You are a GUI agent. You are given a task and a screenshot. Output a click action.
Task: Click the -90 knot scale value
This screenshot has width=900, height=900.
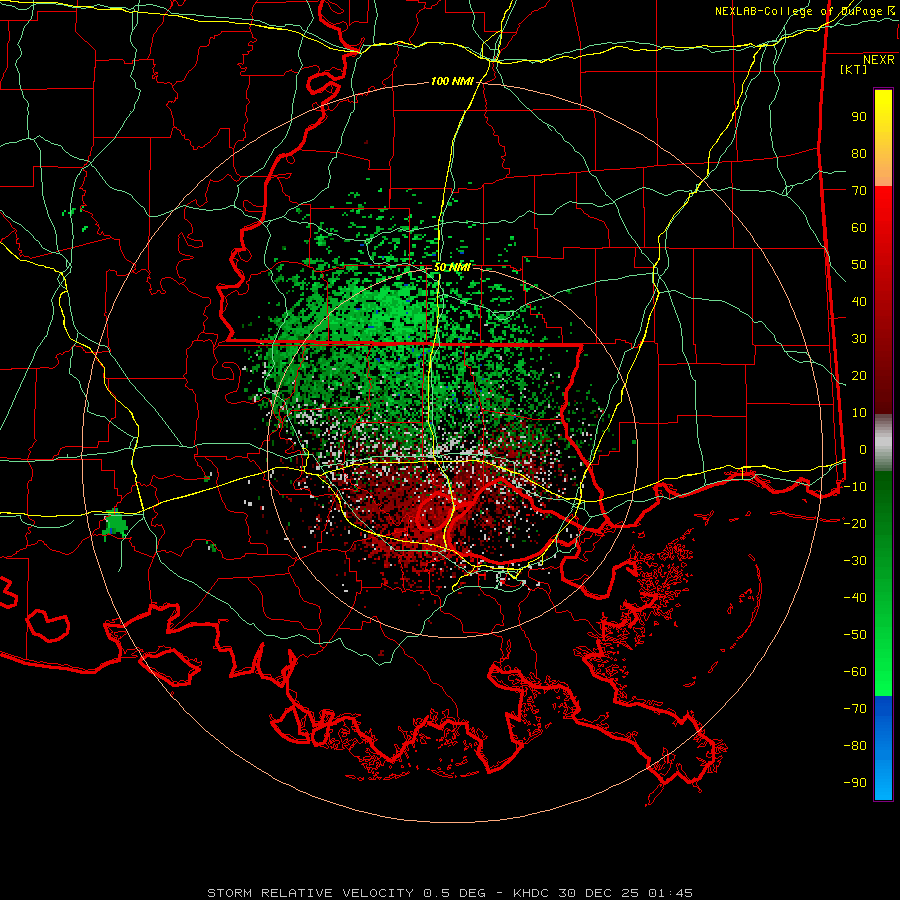pos(855,783)
